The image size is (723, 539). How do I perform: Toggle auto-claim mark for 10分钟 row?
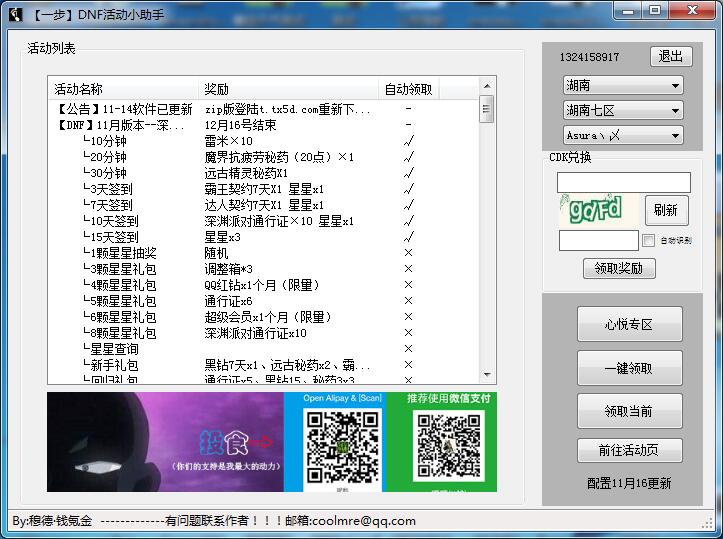408,141
